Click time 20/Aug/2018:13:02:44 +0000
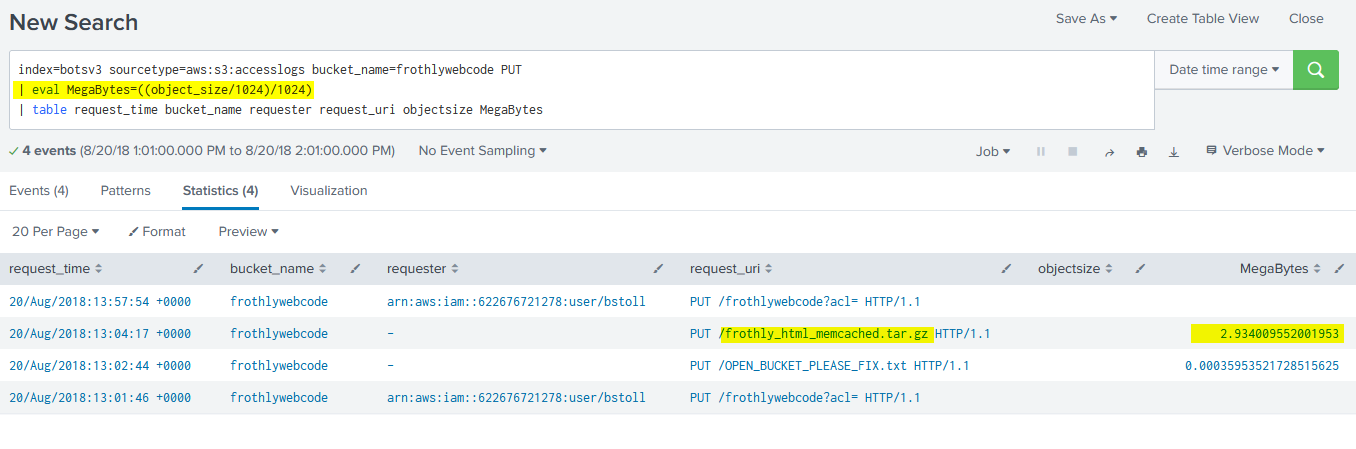The height and width of the screenshot is (449, 1356). 100,365
